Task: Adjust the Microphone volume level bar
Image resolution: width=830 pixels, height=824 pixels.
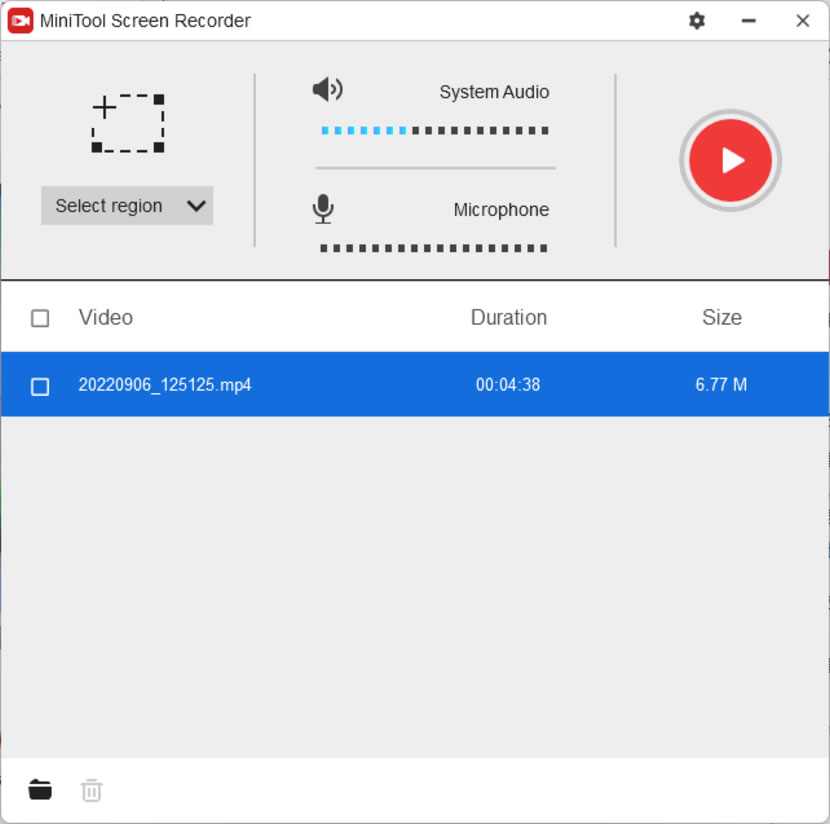Action: (434, 248)
